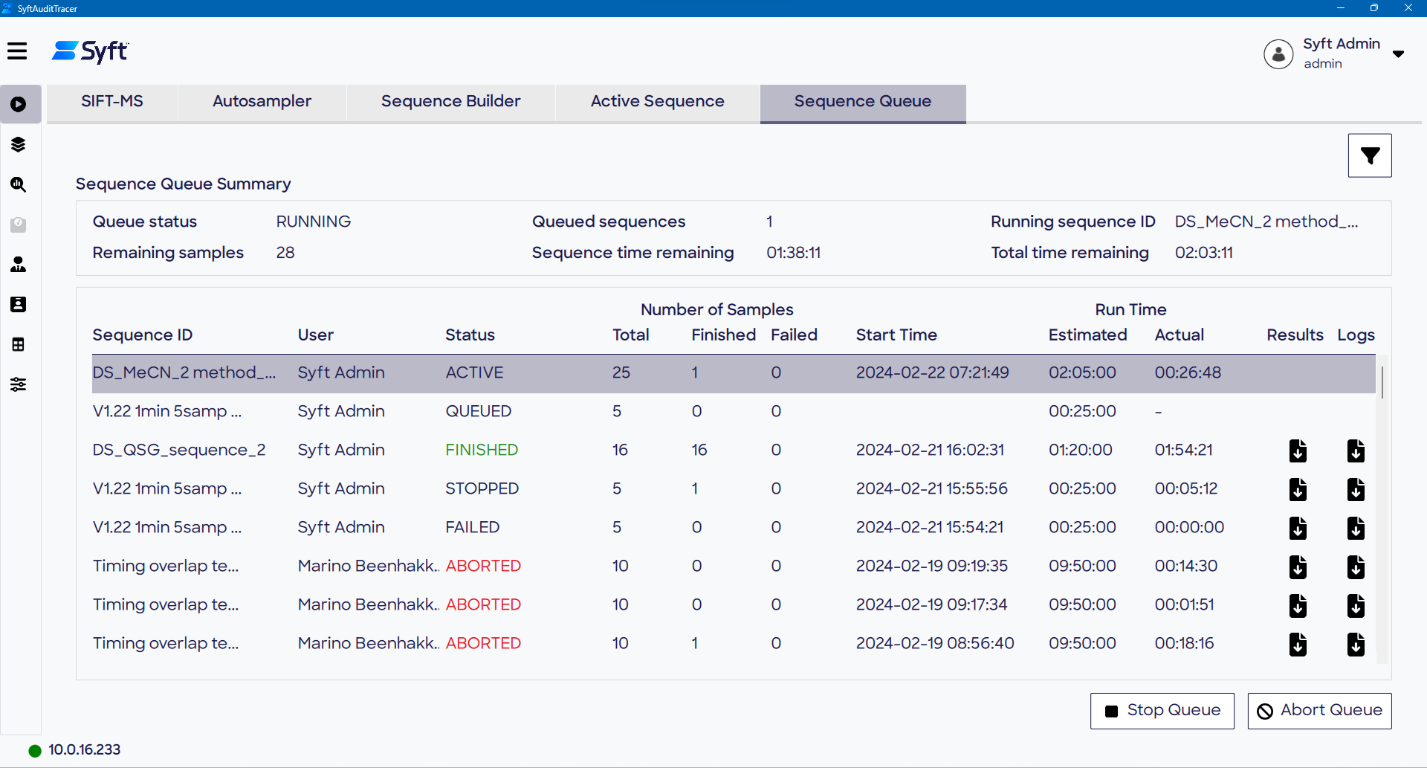Click the filter funnel icon button
Viewport: 1427px width, 768px height.
click(x=1369, y=156)
